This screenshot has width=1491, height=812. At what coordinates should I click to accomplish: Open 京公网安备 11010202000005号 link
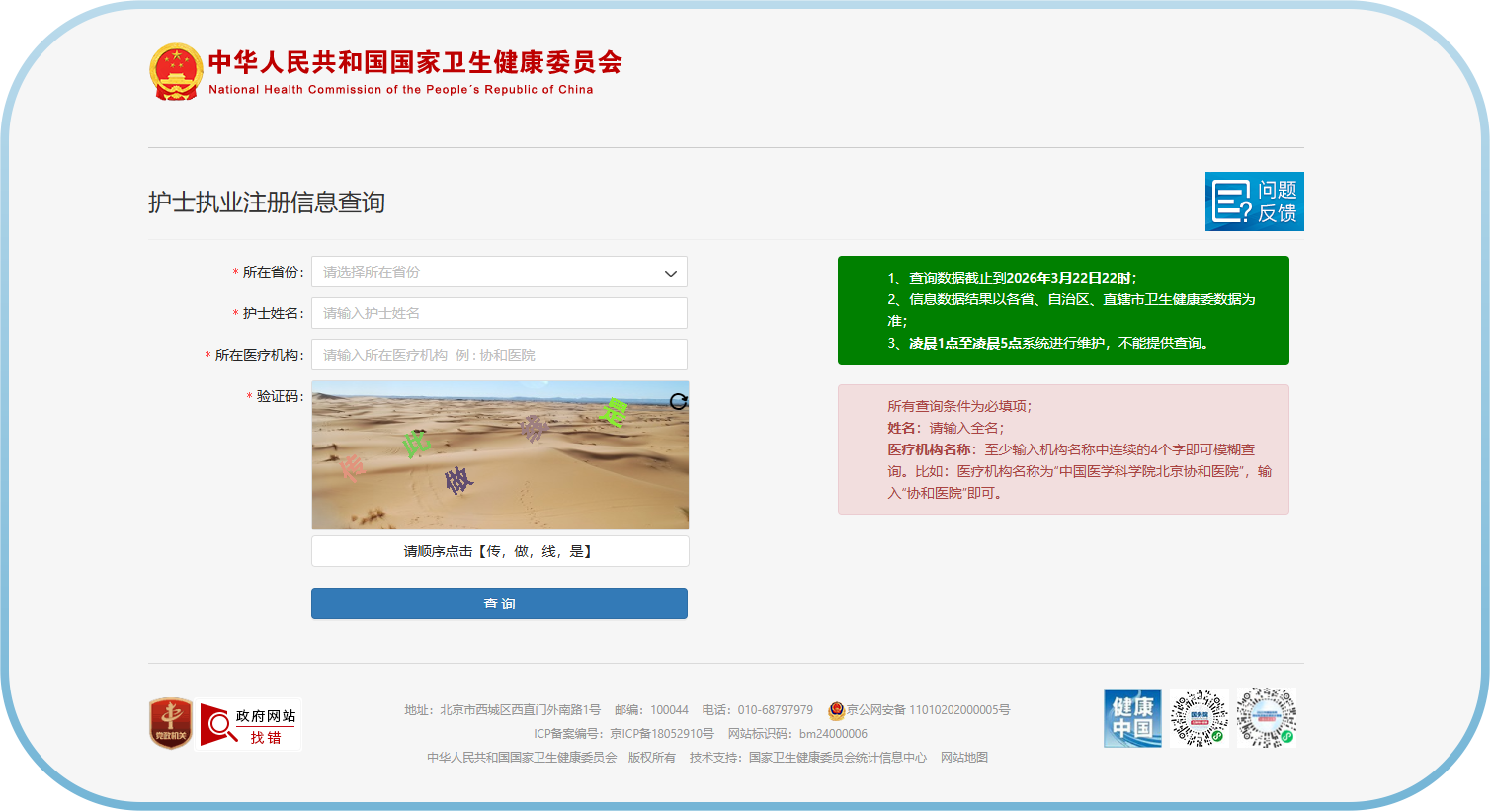pos(928,710)
